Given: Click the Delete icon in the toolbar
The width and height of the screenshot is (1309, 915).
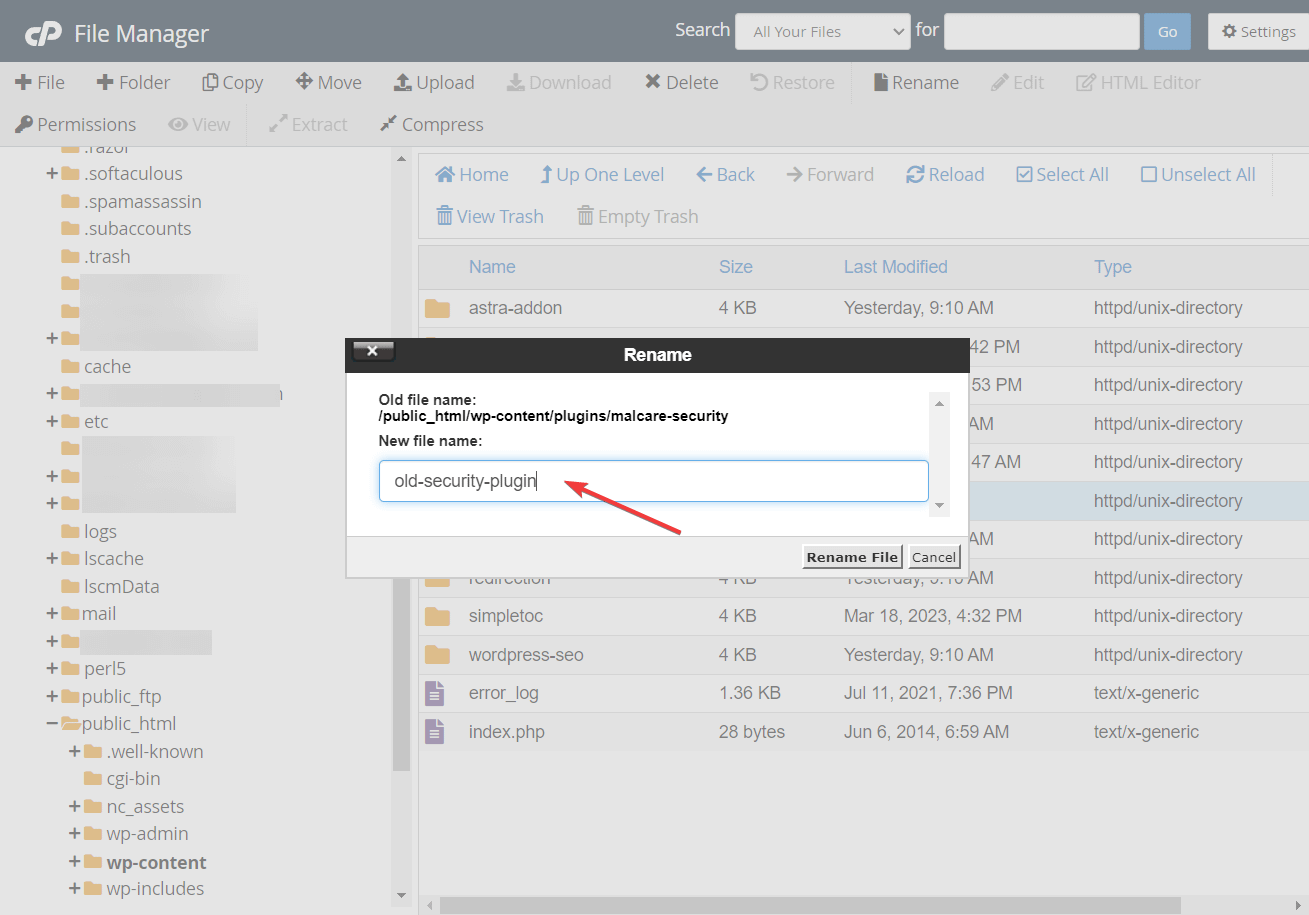Looking at the screenshot, I should coord(655,82).
